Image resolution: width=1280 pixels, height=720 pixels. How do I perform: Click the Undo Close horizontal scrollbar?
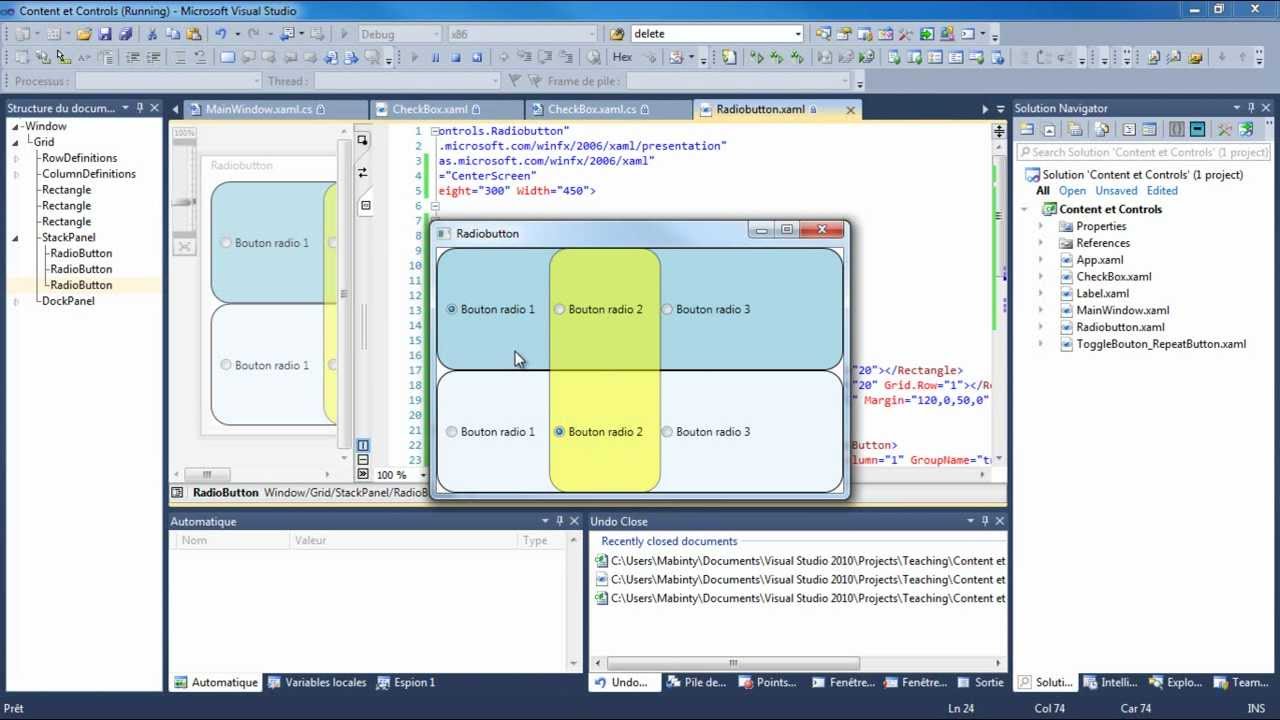click(x=798, y=662)
